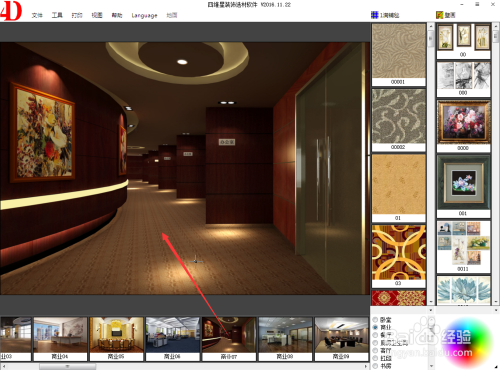
Task: Select collage painting 0011
Action: pyautogui.click(x=464, y=247)
